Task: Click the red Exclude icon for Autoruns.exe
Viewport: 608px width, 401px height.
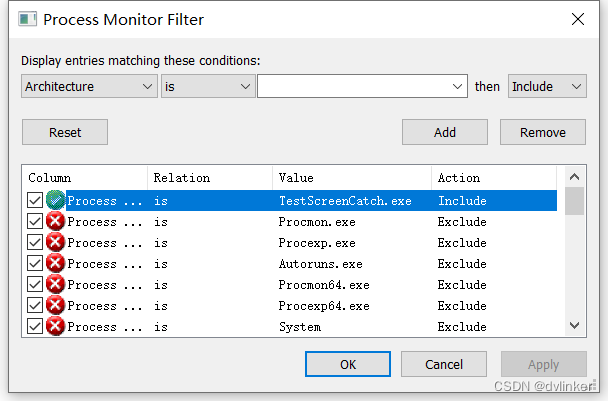Action: tap(55, 263)
